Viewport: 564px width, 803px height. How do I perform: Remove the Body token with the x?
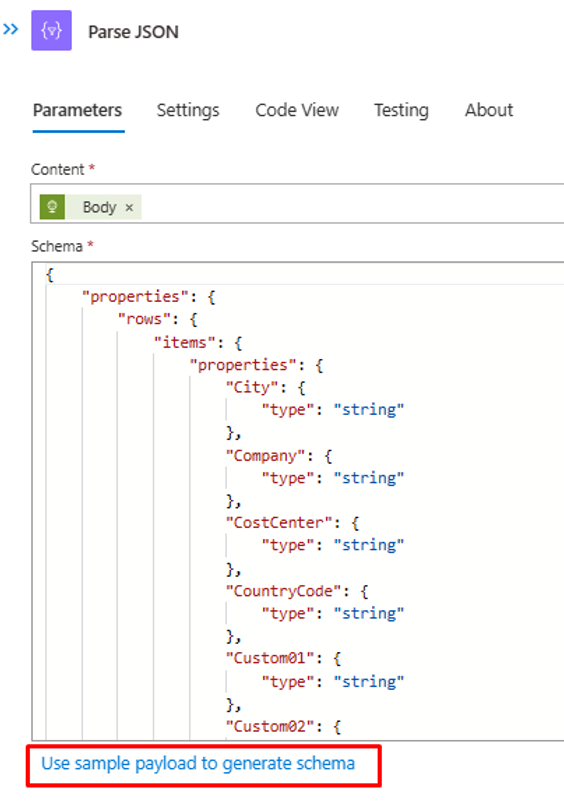click(129, 207)
